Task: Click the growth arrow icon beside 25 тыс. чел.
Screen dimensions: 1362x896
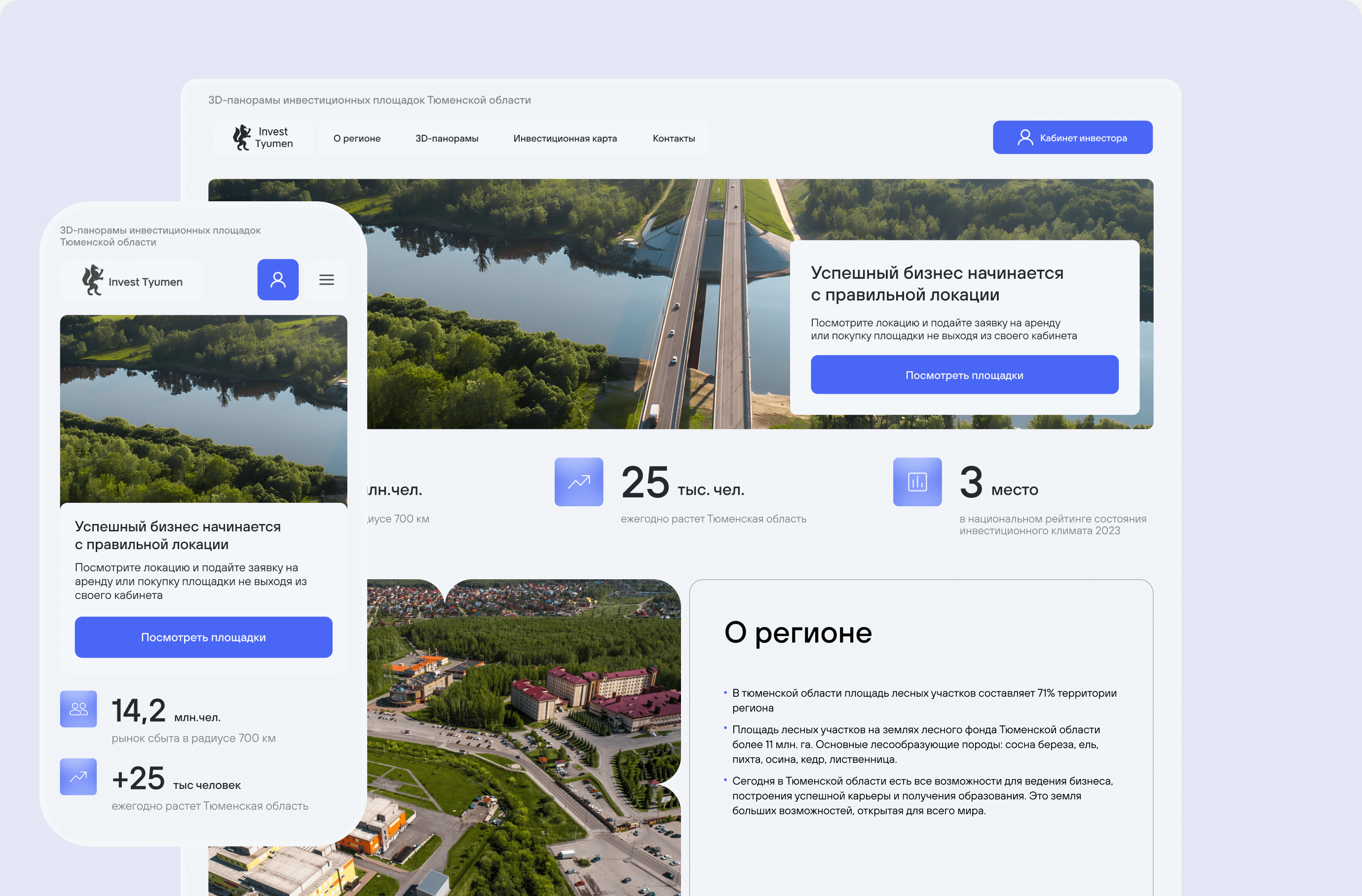Action: [x=578, y=482]
